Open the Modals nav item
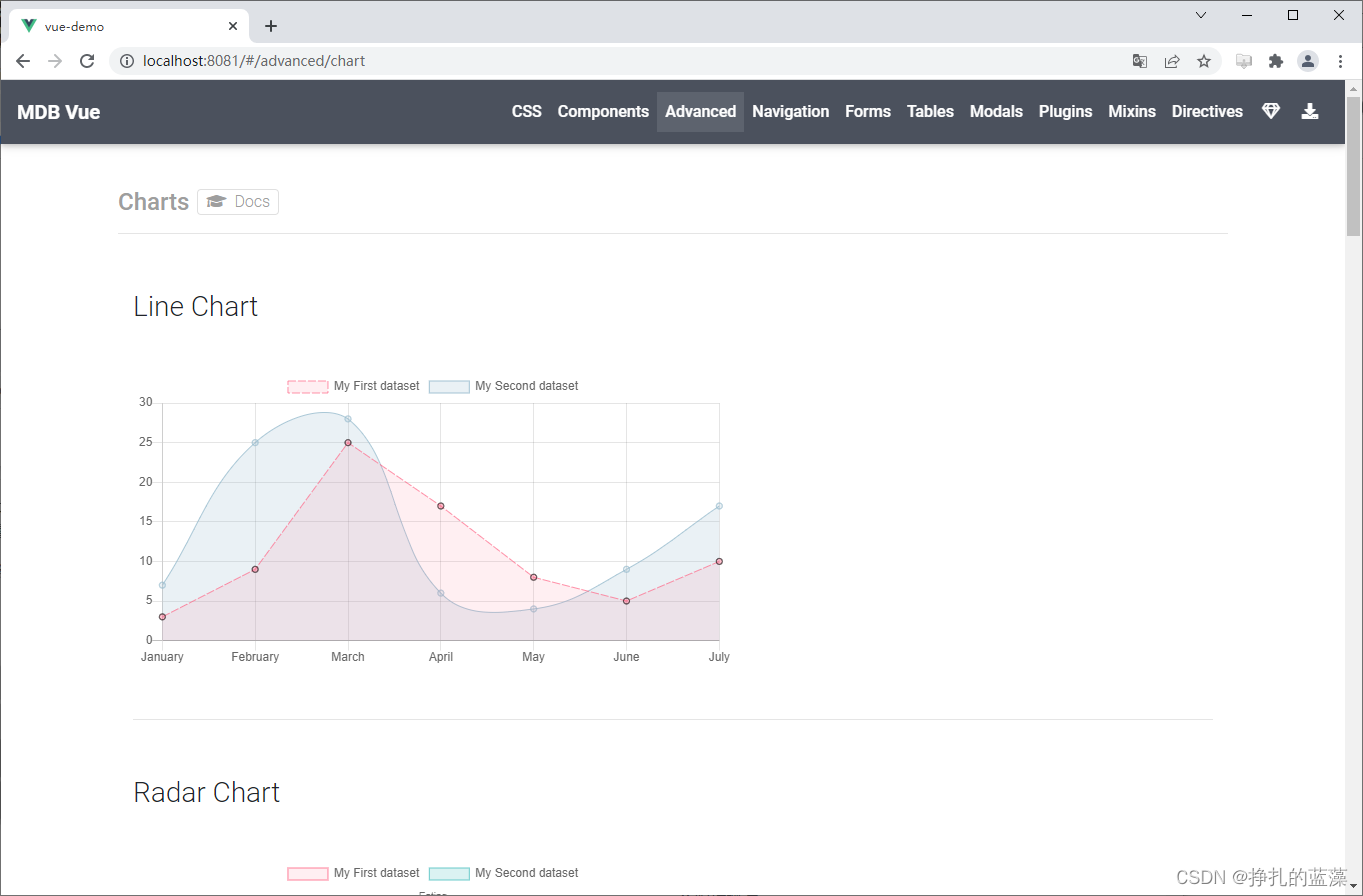1363x896 pixels. [996, 112]
